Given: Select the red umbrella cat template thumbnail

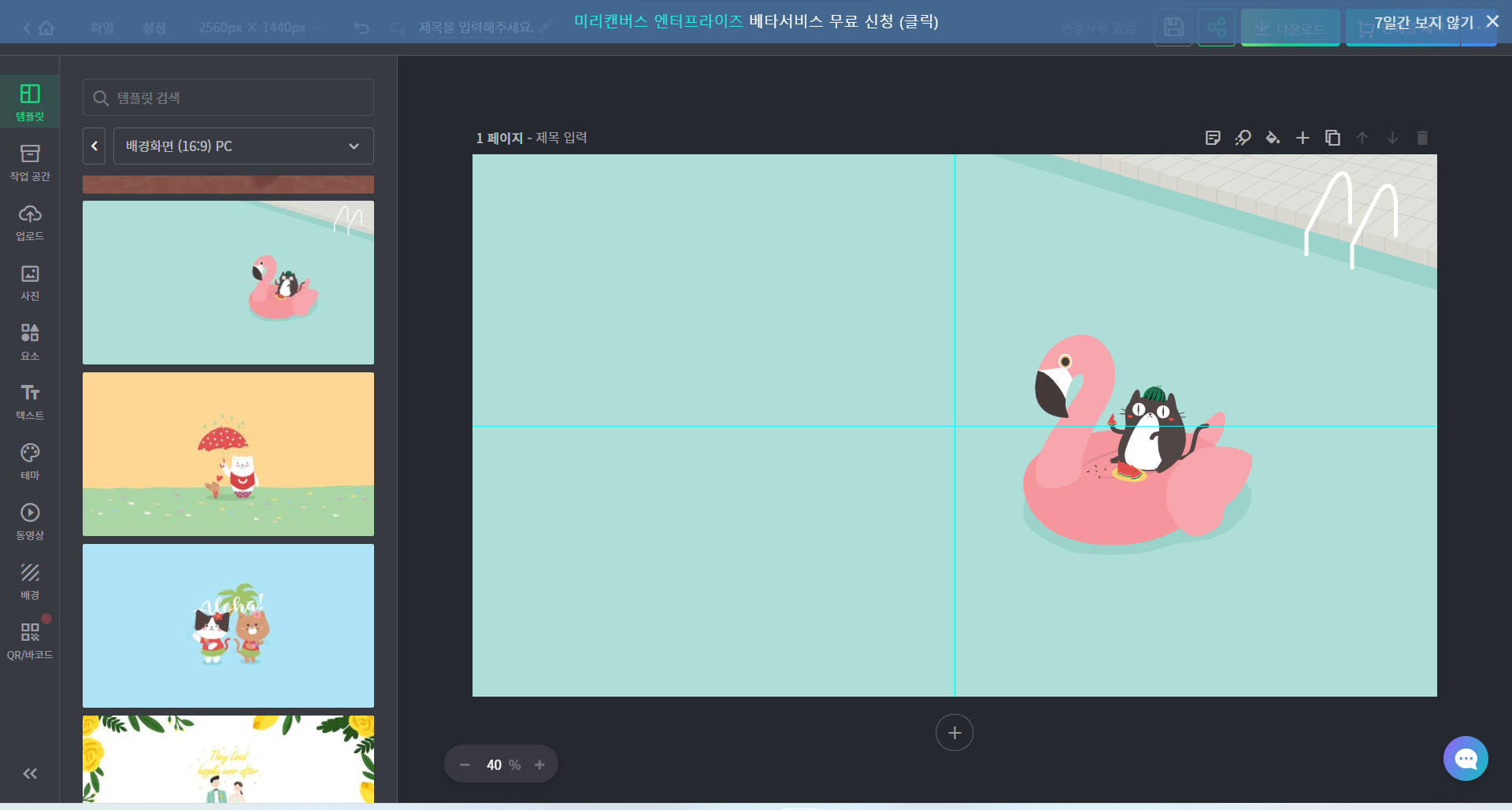Looking at the screenshot, I should pyautogui.click(x=228, y=454).
